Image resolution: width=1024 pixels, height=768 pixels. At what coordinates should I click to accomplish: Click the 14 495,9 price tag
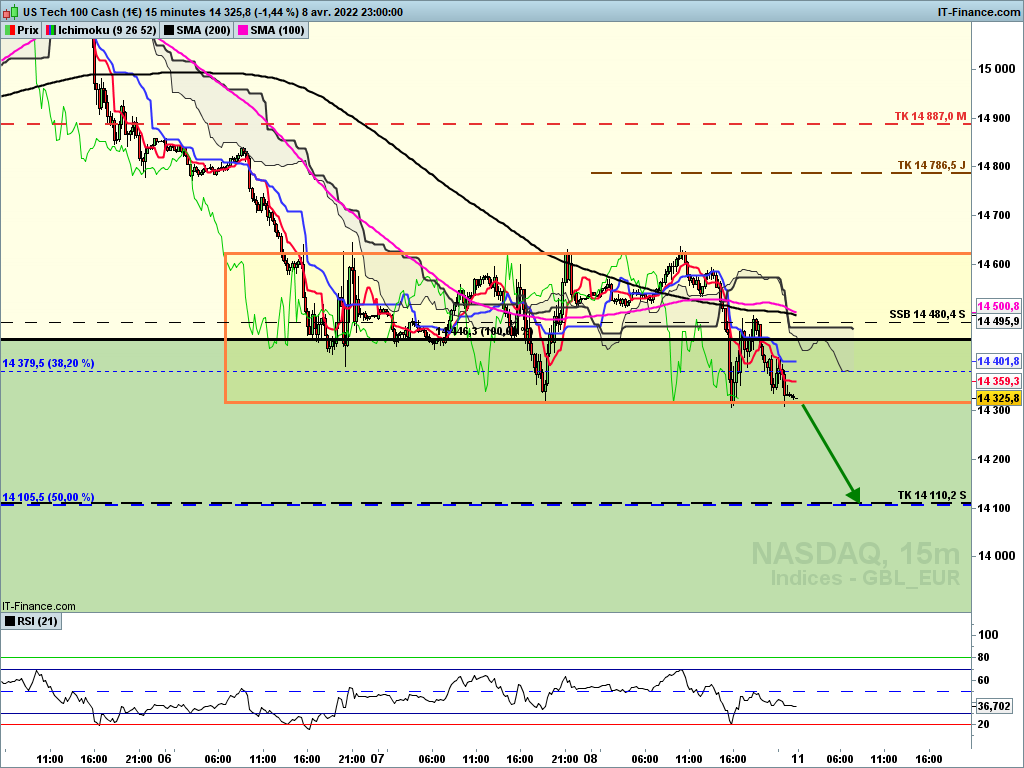pos(998,321)
